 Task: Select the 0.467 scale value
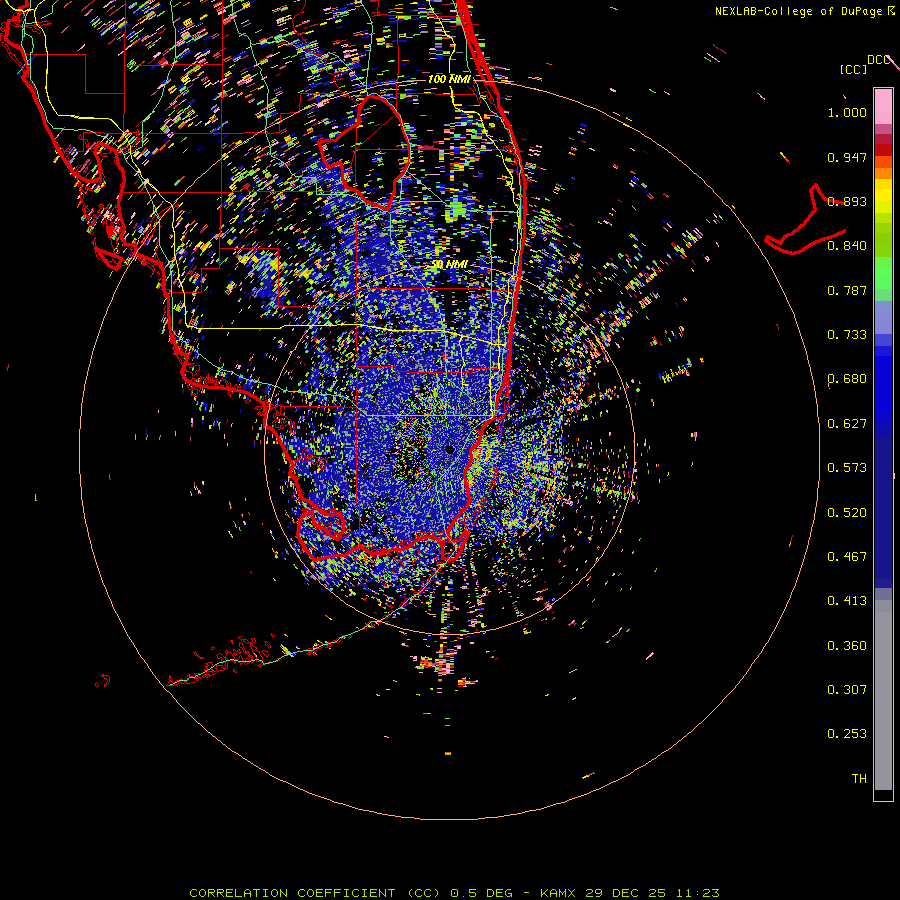click(847, 557)
